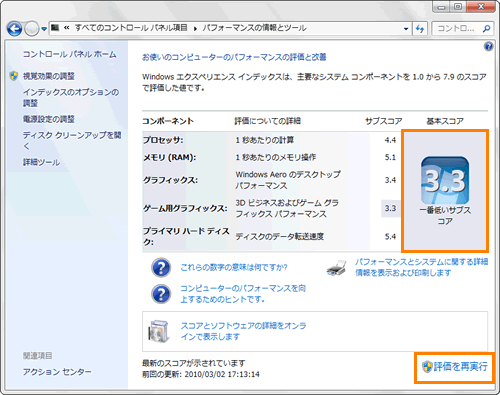
Task: Maximize the window
Action: [458, 7]
